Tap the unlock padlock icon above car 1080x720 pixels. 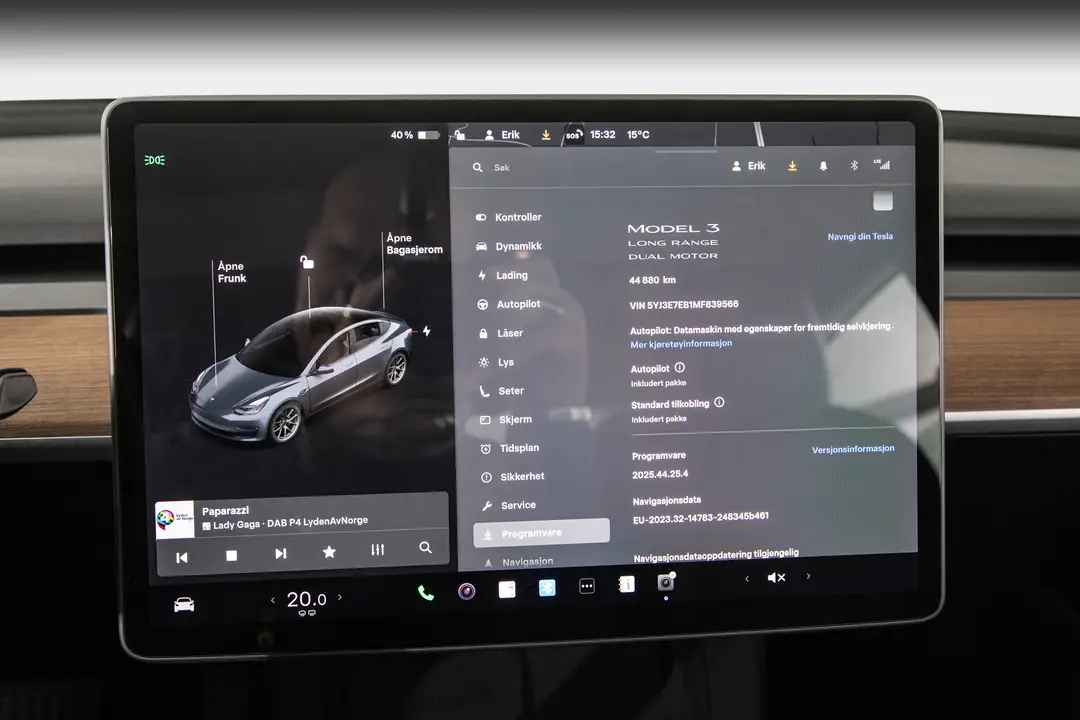pos(307,262)
